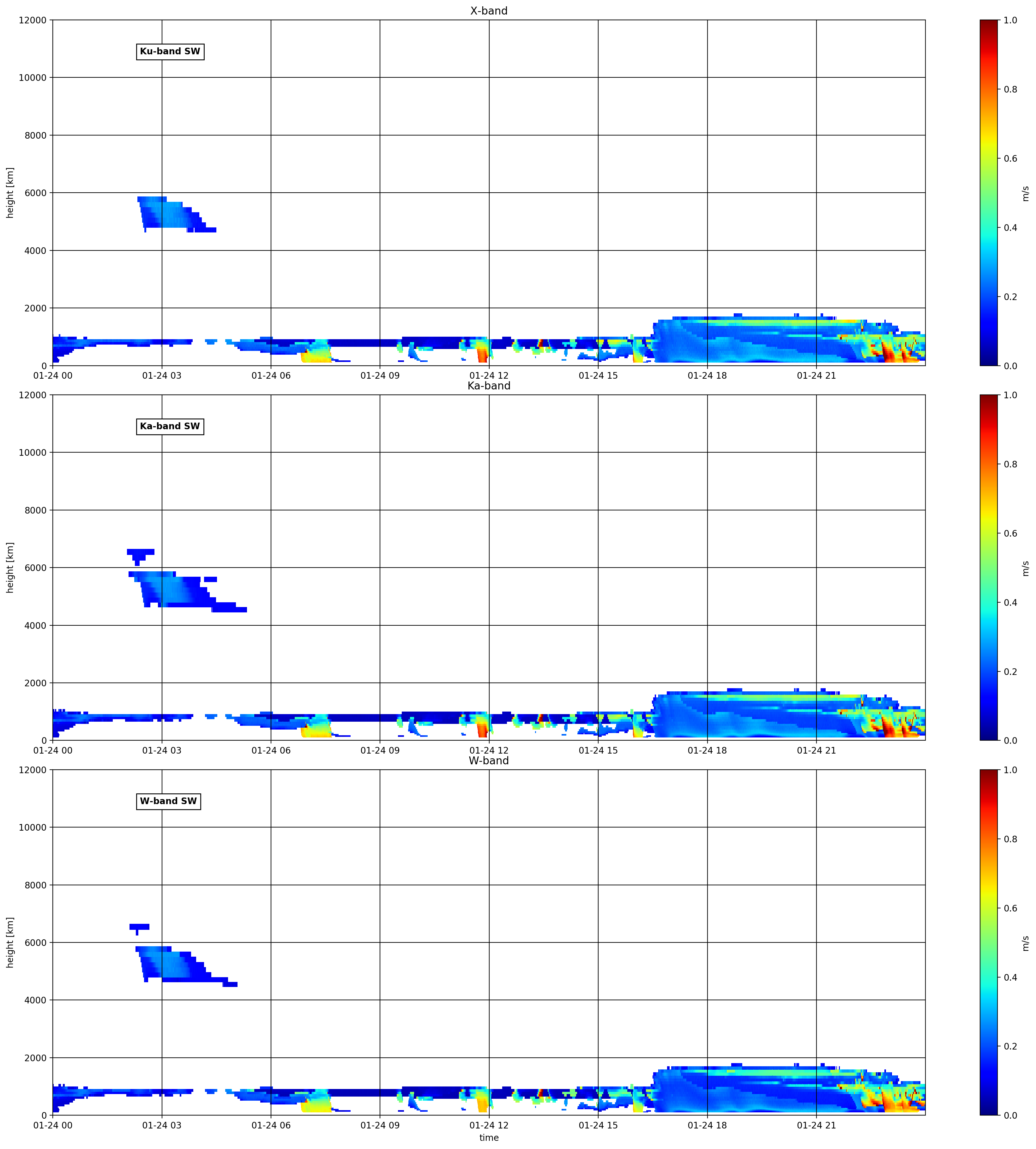Click the colorbar of the X-band panel

[989, 193]
